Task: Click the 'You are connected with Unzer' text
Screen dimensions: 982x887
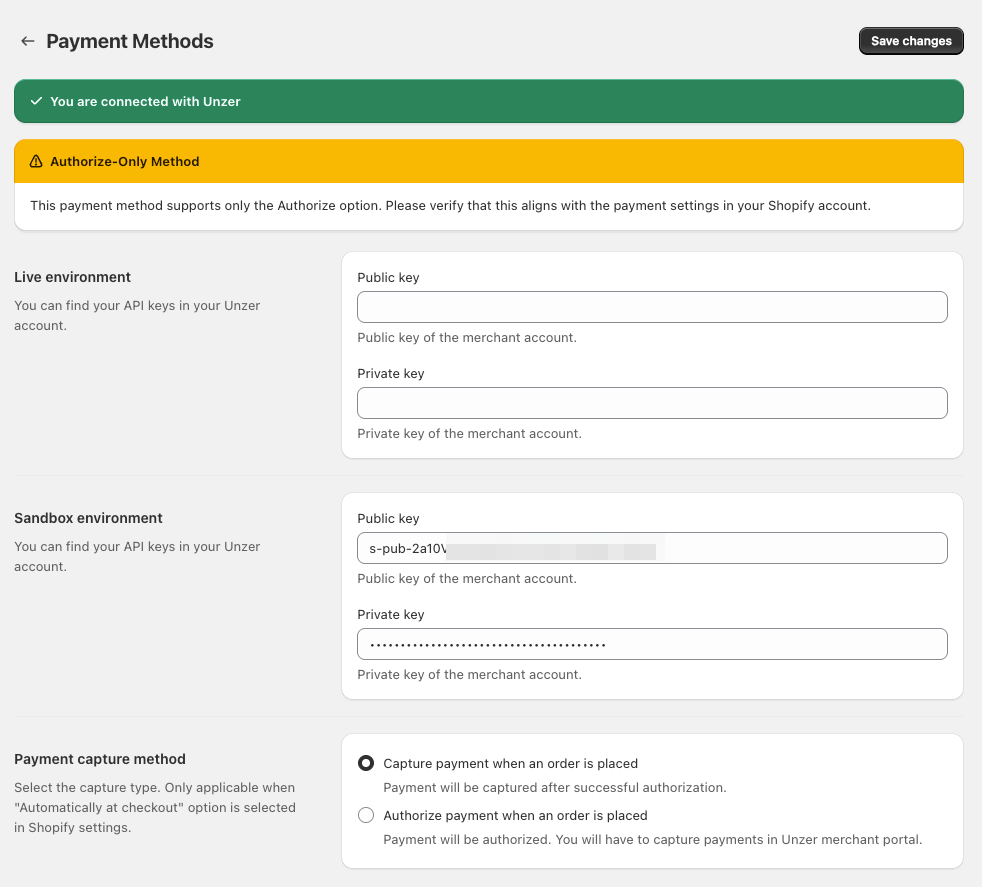Action: (145, 101)
